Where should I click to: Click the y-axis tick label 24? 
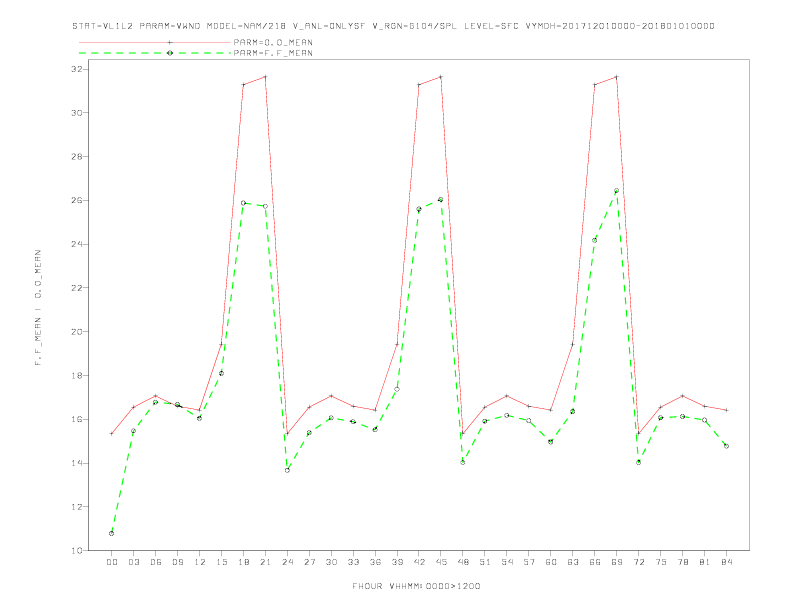point(77,244)
